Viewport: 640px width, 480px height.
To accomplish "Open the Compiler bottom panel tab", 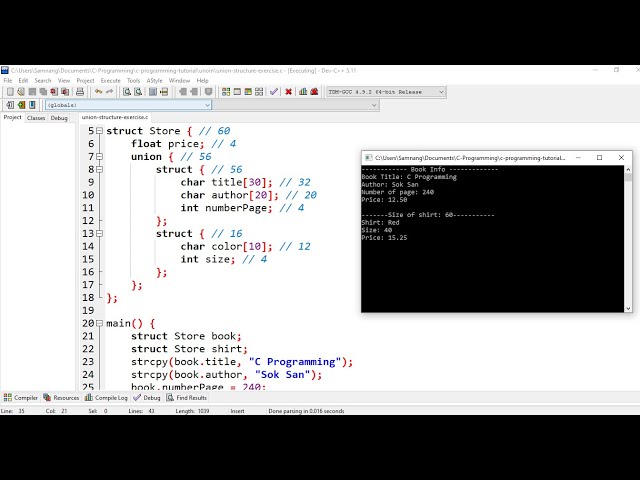I will pos(20,398).
